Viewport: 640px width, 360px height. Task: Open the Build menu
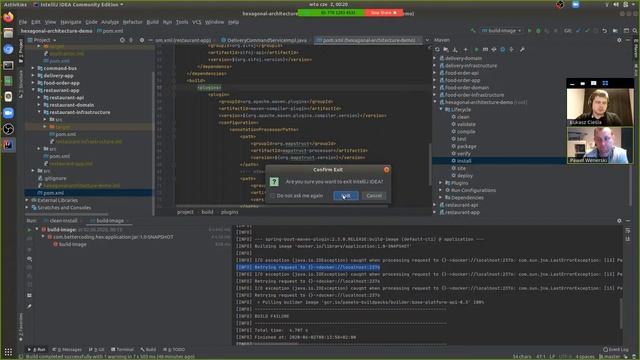(153, 22)
